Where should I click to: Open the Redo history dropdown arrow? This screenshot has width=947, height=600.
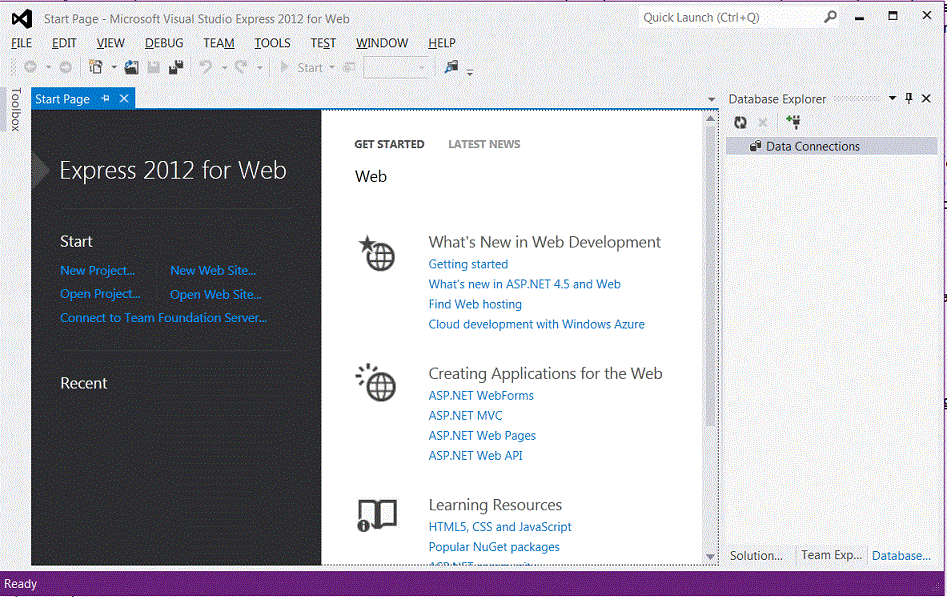point(260,68)
